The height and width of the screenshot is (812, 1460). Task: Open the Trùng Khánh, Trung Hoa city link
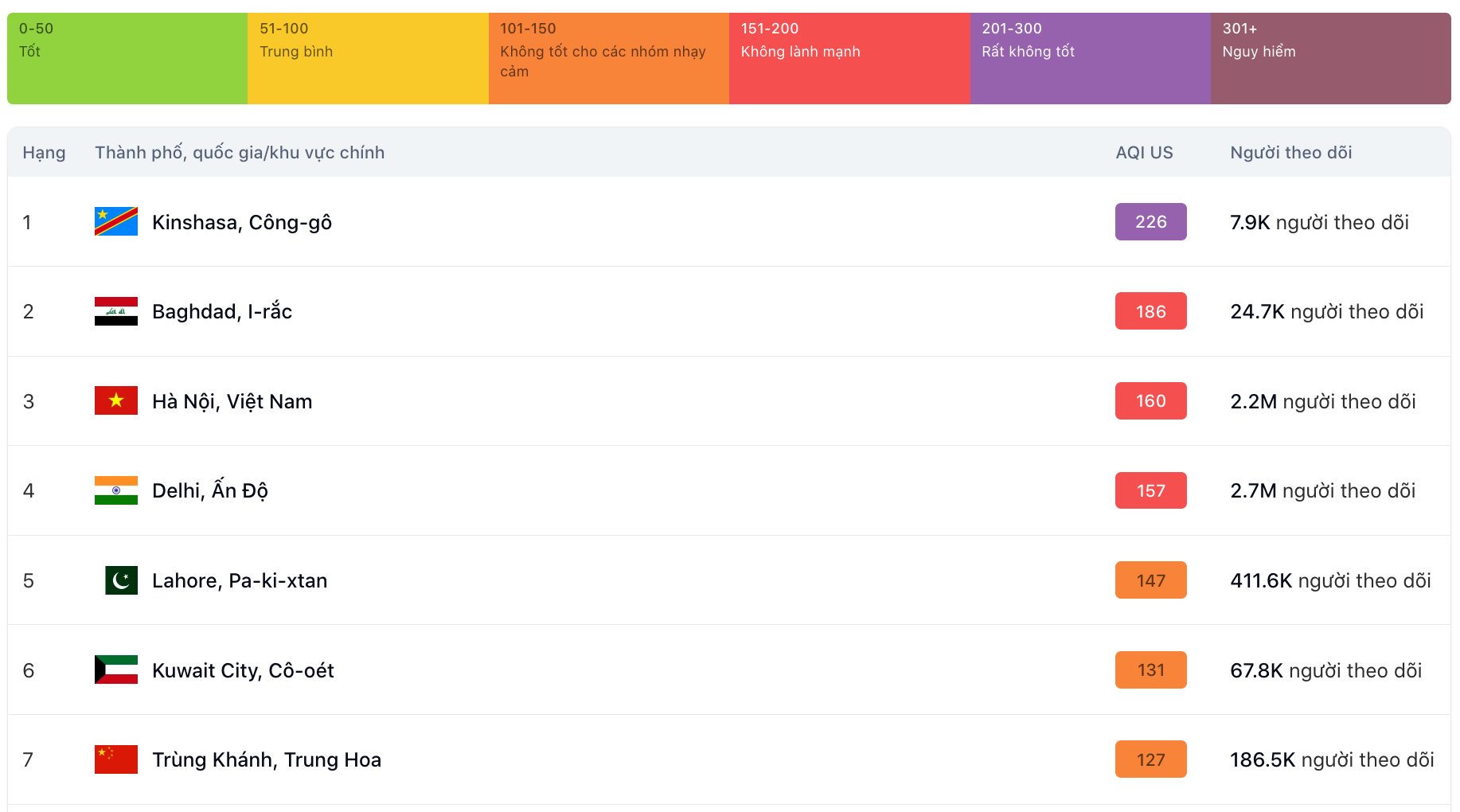pyautogui.click(x=267, y=759)
